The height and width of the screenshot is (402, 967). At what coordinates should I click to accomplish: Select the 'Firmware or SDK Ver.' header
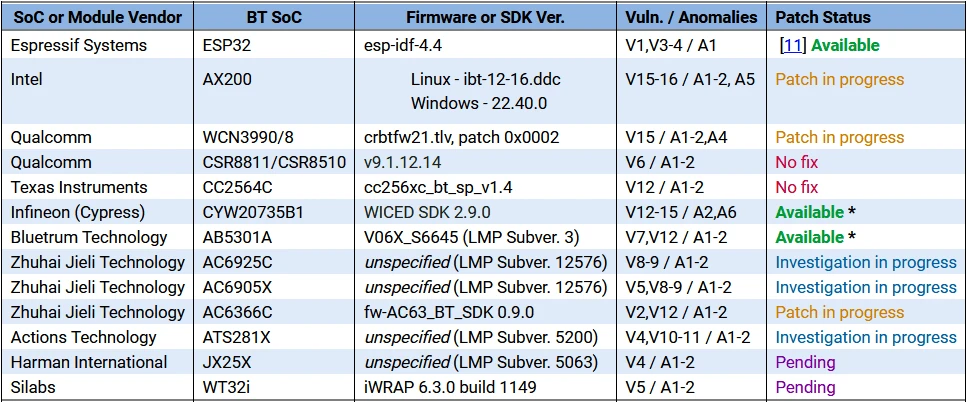[485, 17]
